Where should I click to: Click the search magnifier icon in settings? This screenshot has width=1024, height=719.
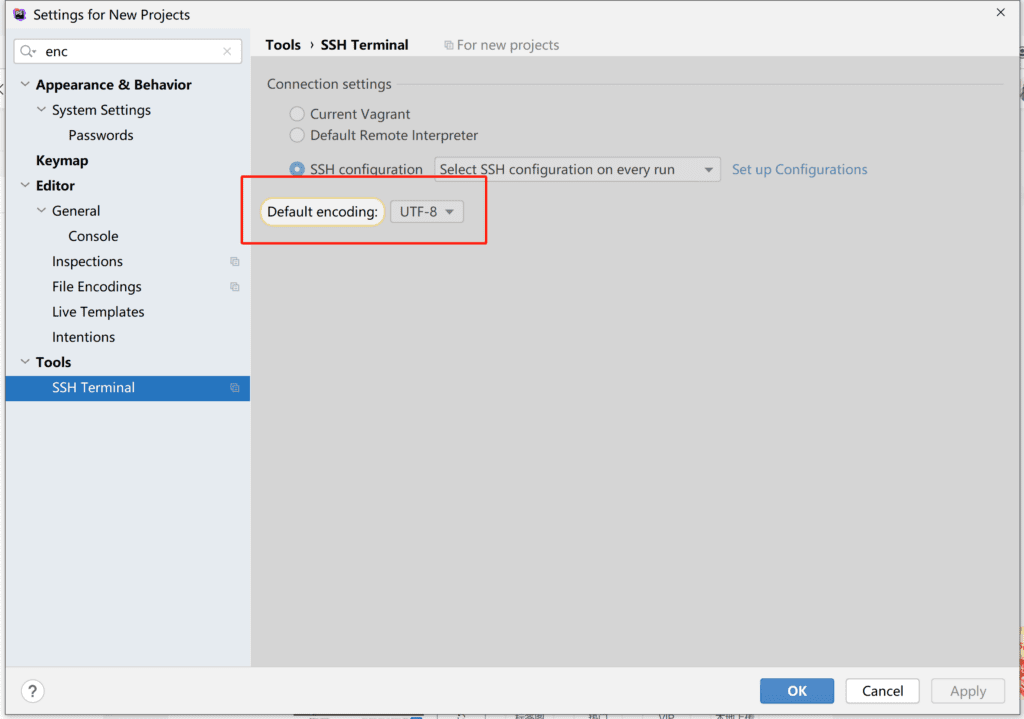[x=28, y=51]
